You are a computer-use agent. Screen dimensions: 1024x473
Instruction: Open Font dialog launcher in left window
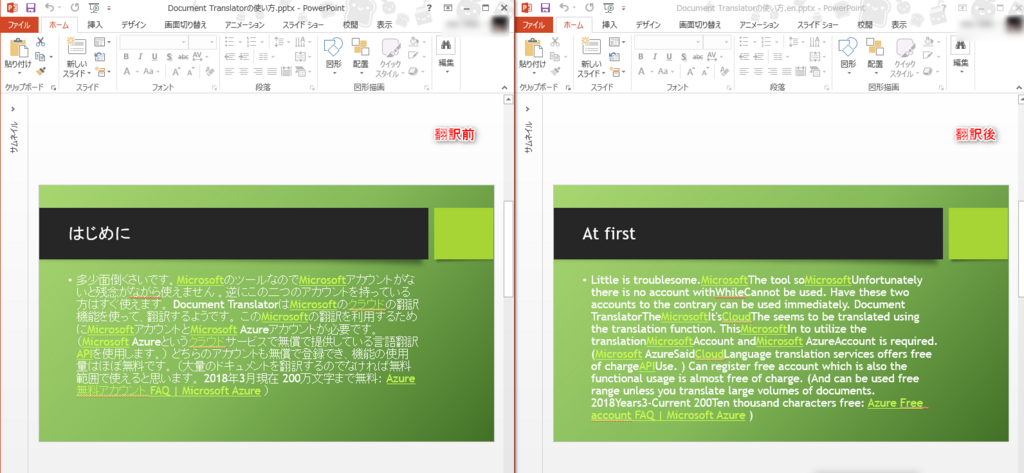click(x=216, y=87)
